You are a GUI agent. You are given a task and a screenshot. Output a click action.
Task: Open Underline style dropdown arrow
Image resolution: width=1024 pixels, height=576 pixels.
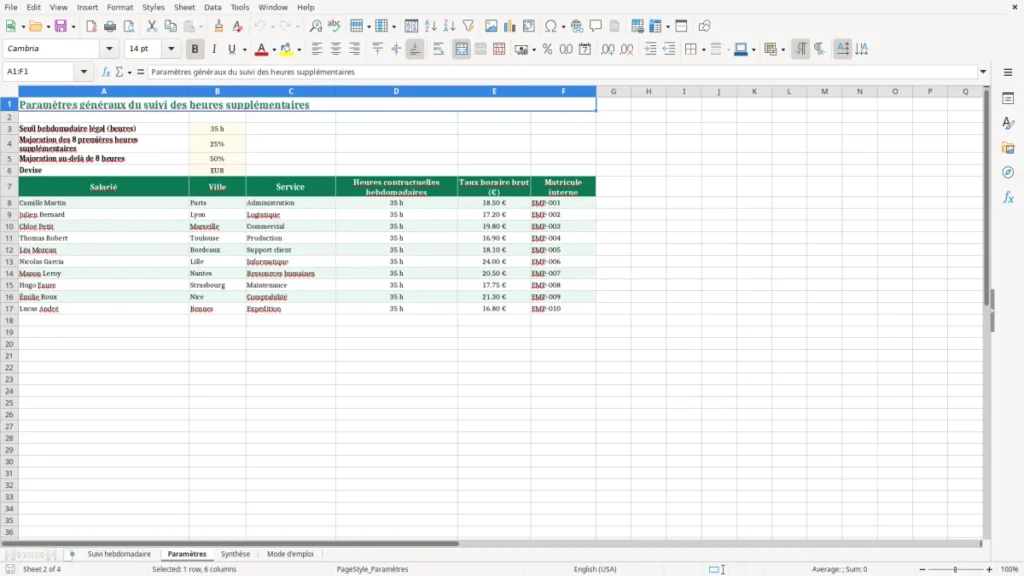(x=244, y=50)
